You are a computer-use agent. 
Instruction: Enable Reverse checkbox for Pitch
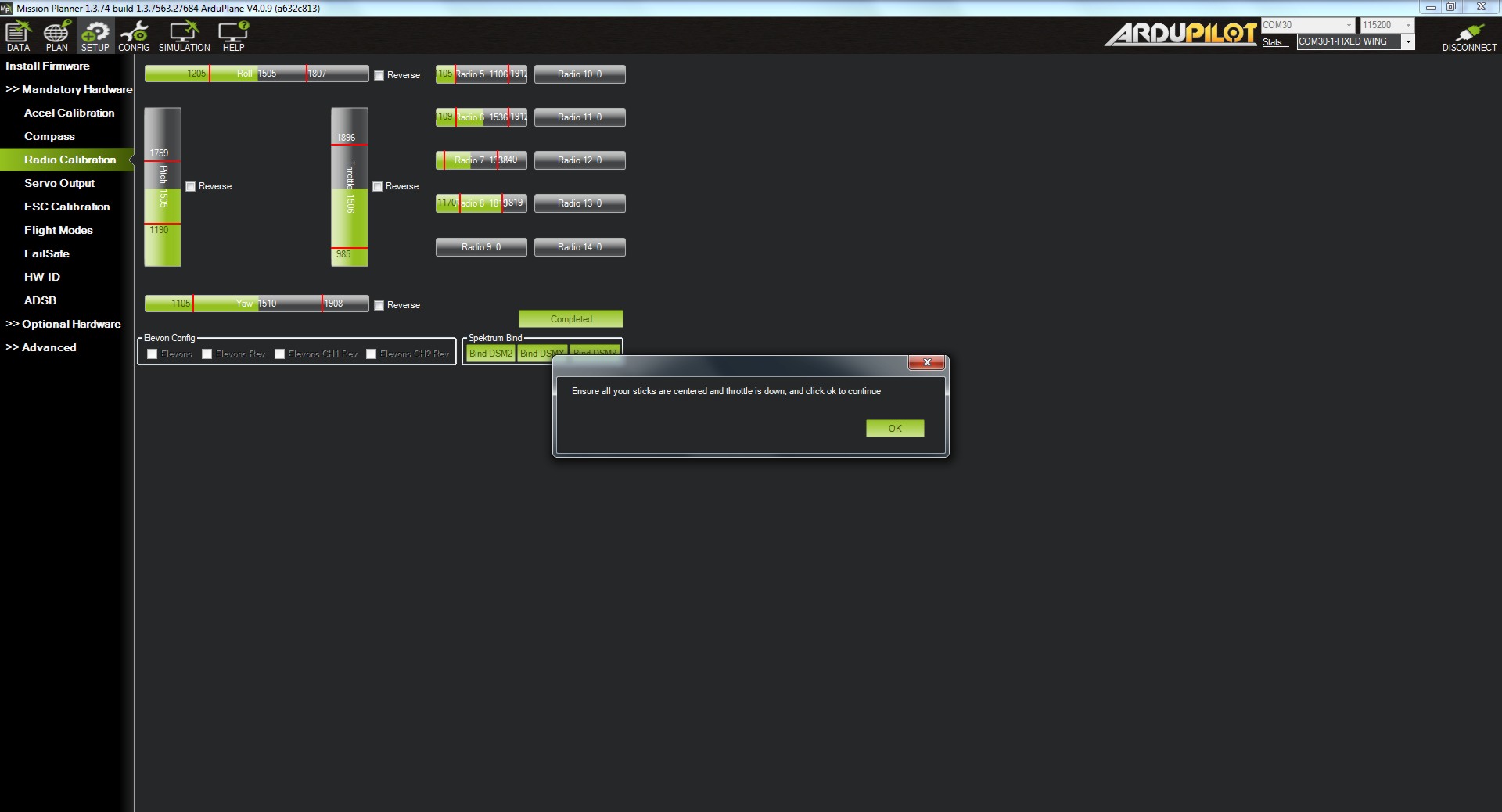[x=191, y=187]
